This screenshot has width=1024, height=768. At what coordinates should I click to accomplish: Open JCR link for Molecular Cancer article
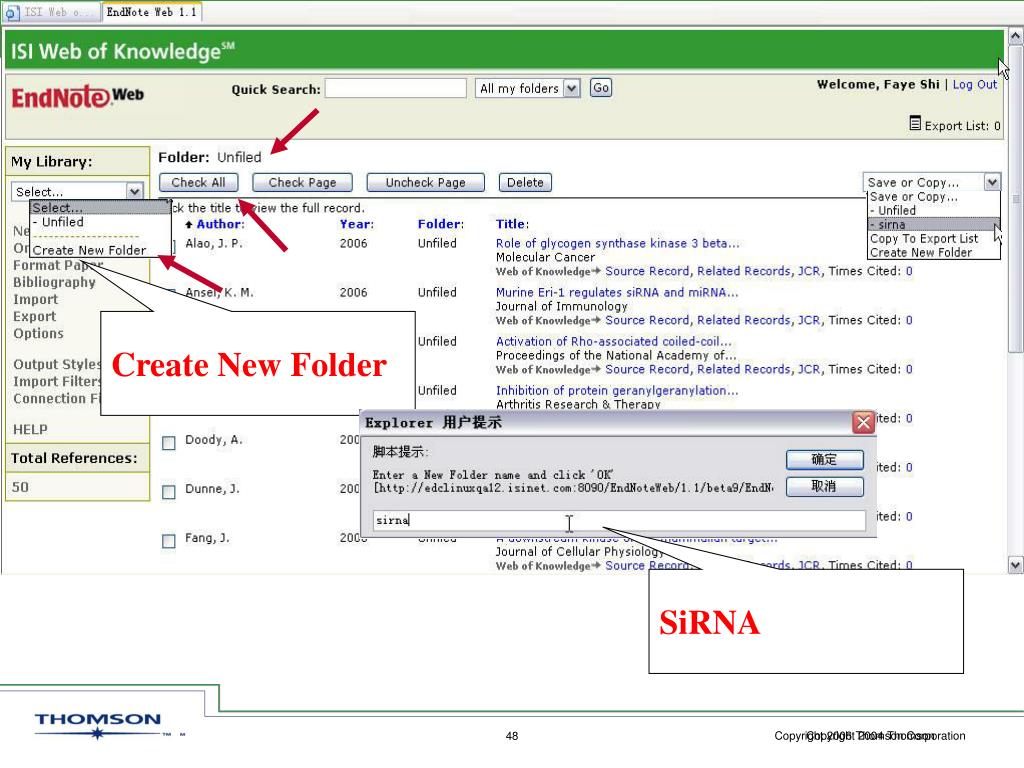pos(809,271)
